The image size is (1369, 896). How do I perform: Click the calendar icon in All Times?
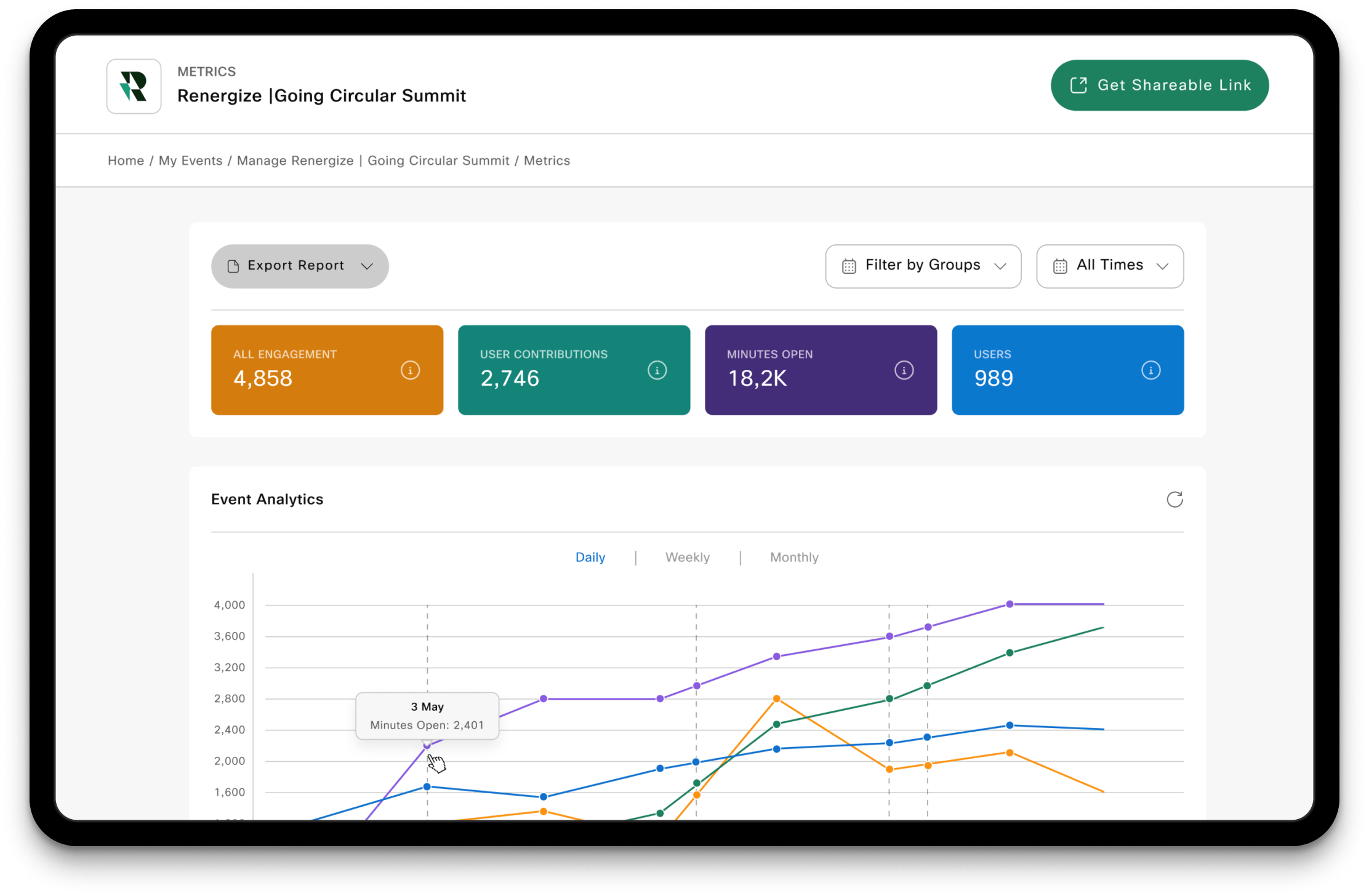(1060, 266)
